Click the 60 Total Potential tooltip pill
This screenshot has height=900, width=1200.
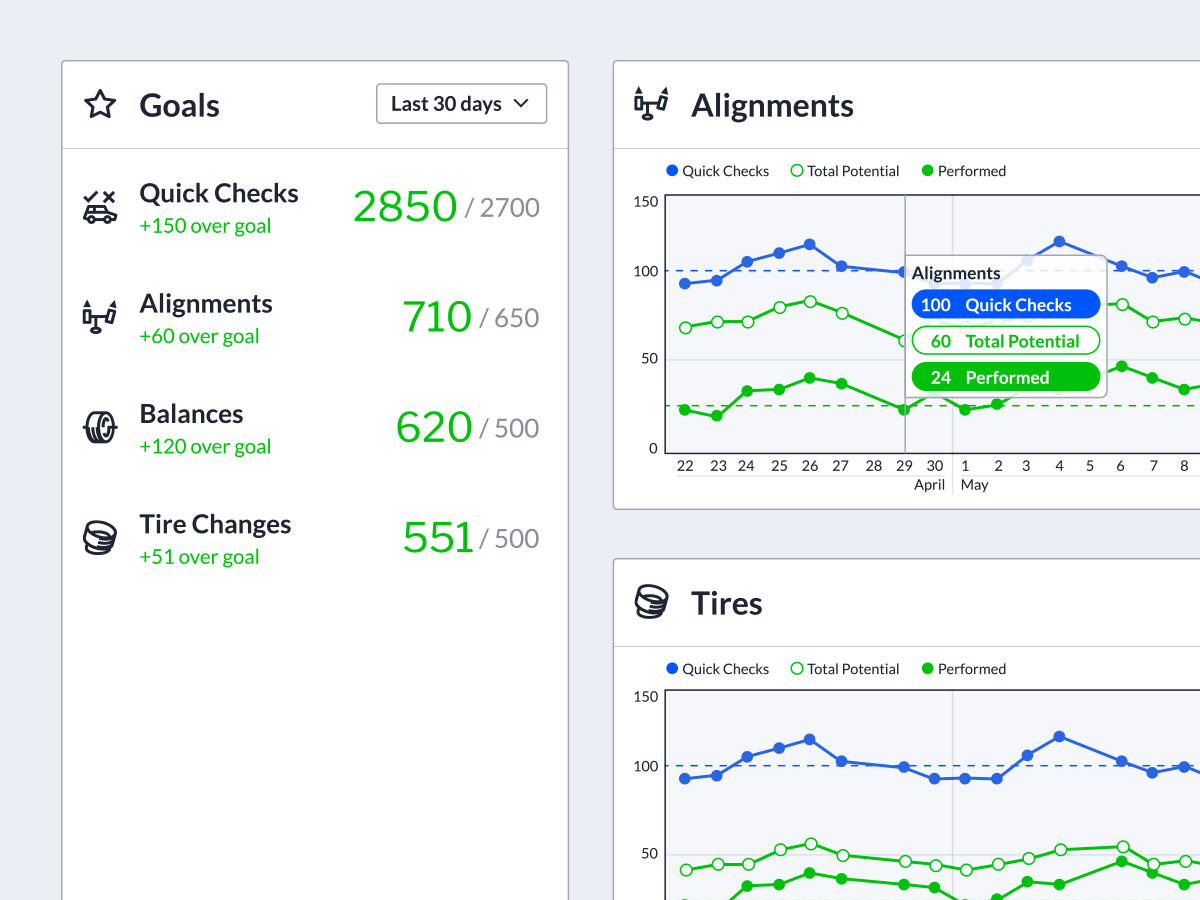click(1006, 341)
